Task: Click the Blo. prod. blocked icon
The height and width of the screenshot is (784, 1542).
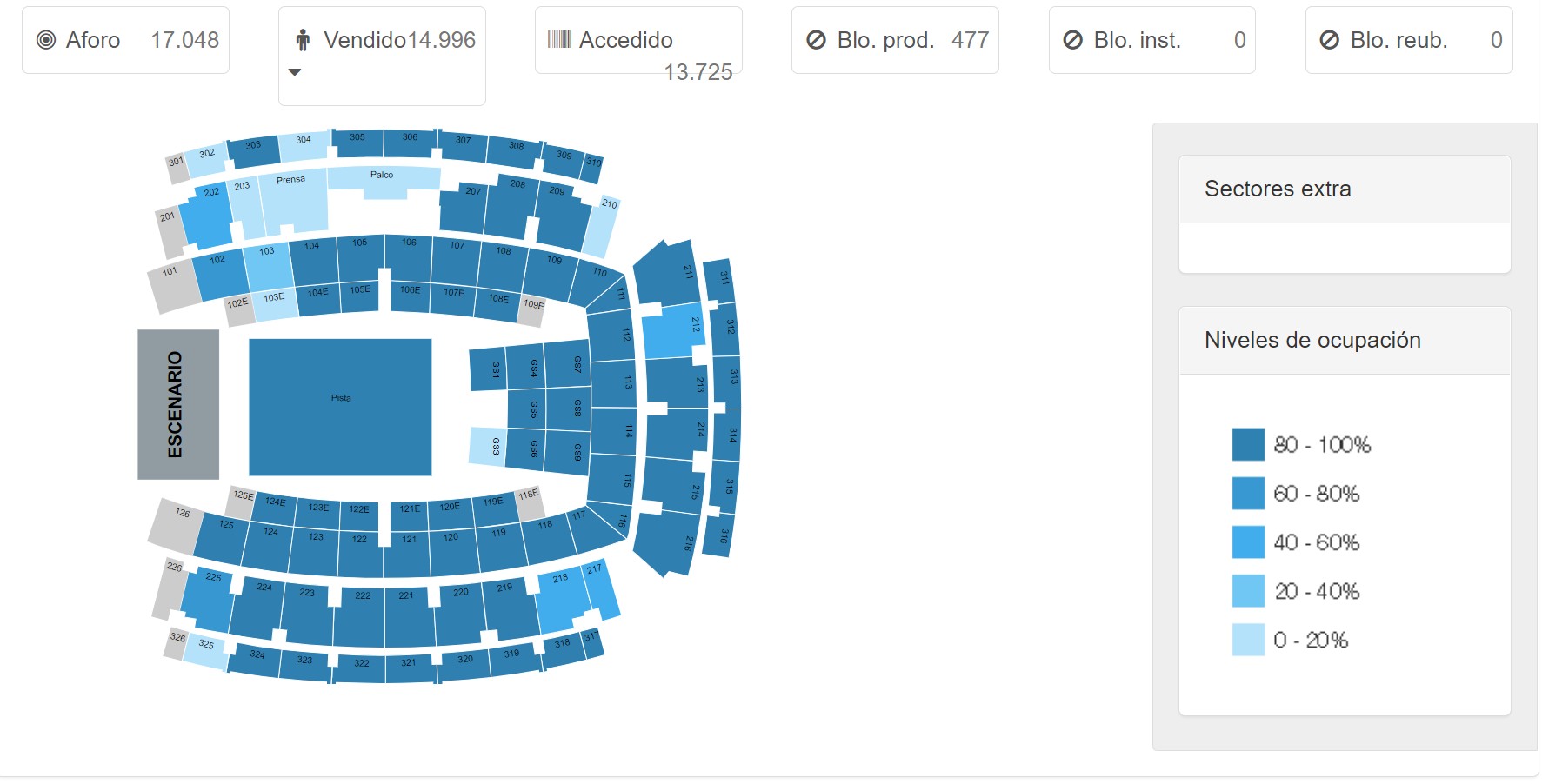Action: (x=816, y=40)
